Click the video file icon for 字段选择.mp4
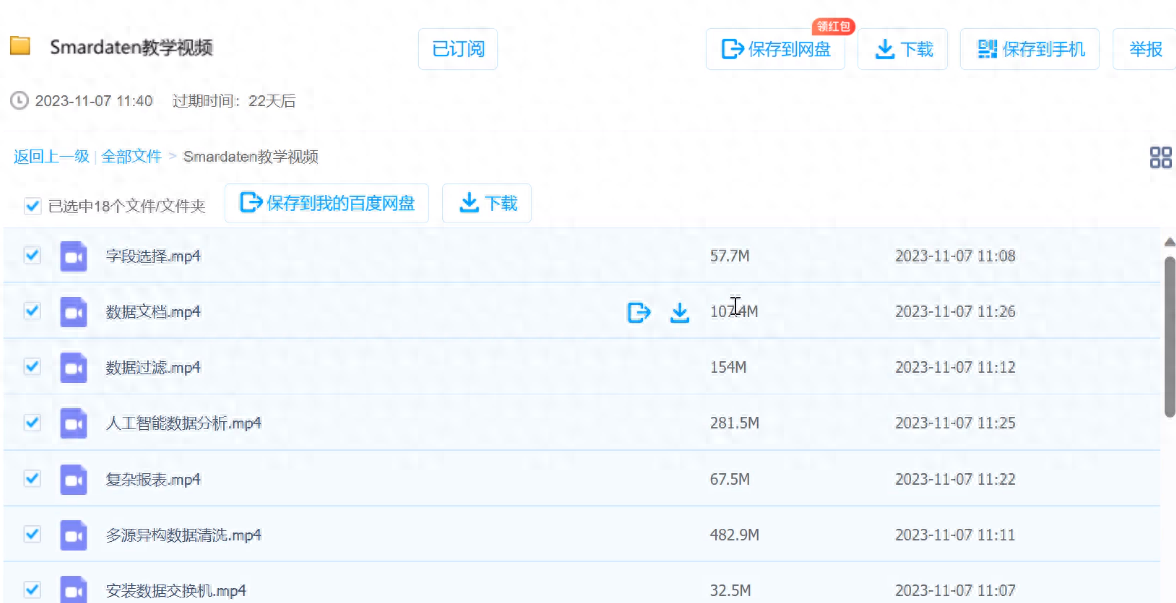This screenshot has width=1176, height=603. (73, 256)
